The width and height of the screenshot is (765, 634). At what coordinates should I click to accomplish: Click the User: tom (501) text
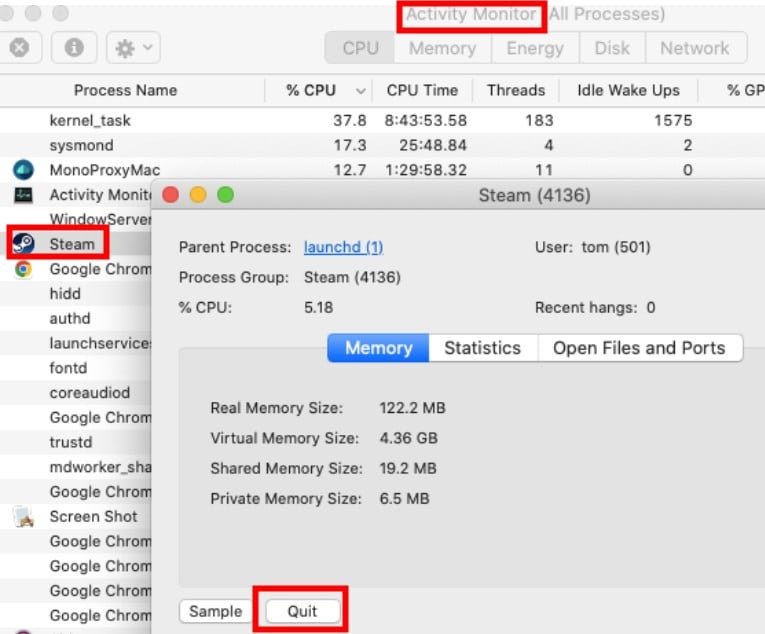[593, 247]
